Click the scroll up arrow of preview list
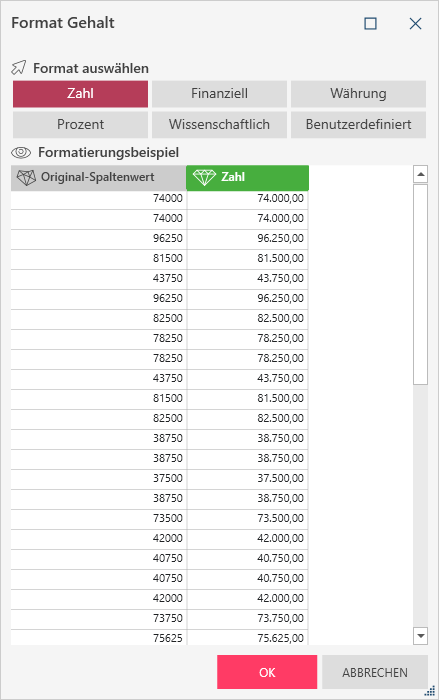 pos(420,174)
